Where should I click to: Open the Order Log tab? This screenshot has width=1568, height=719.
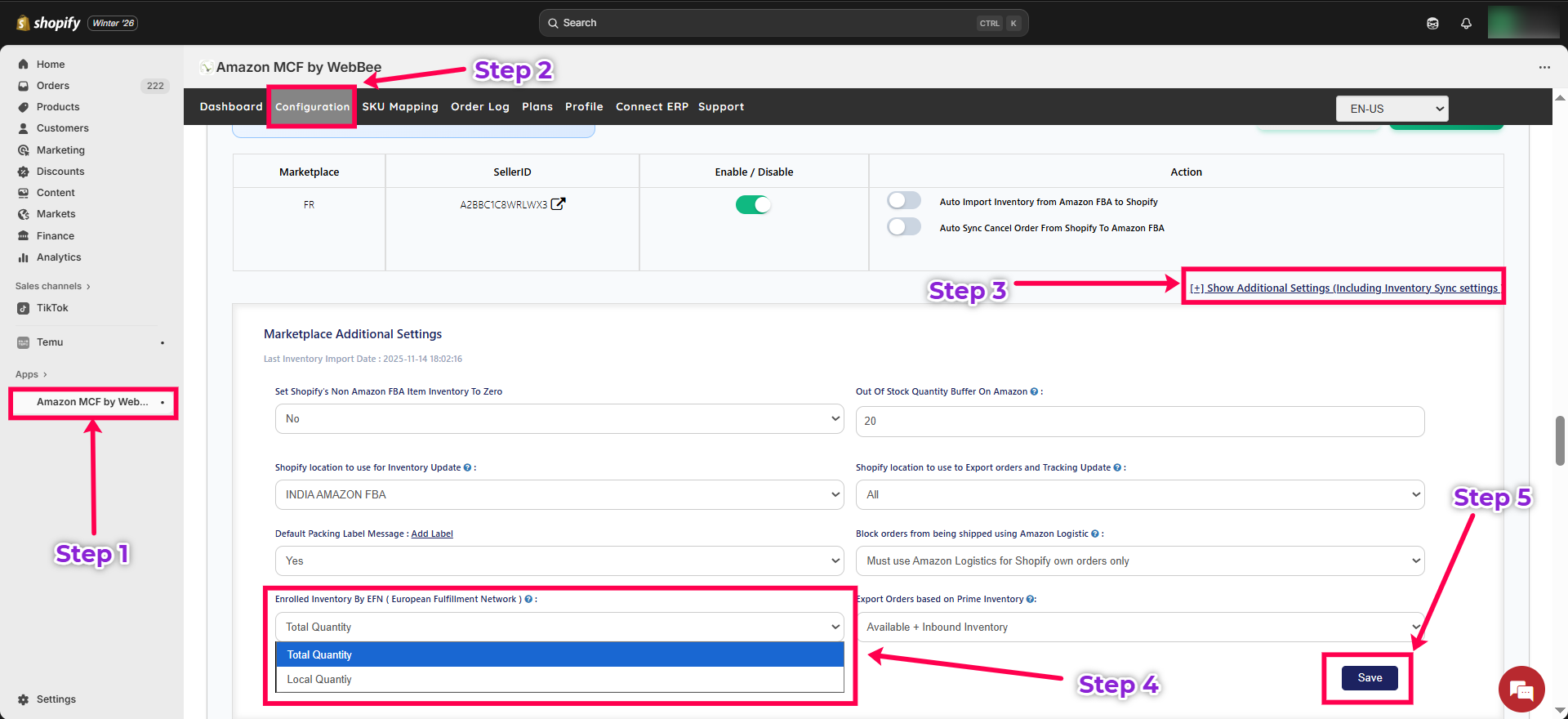pos(479,107)
